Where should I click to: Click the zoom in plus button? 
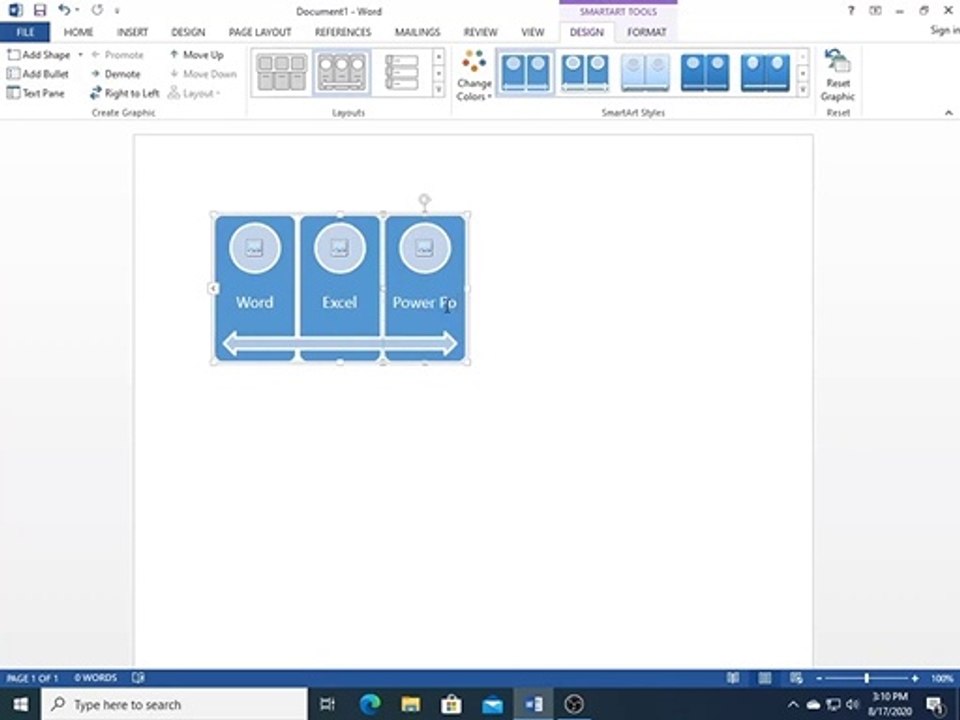click(x=915, y=678)
